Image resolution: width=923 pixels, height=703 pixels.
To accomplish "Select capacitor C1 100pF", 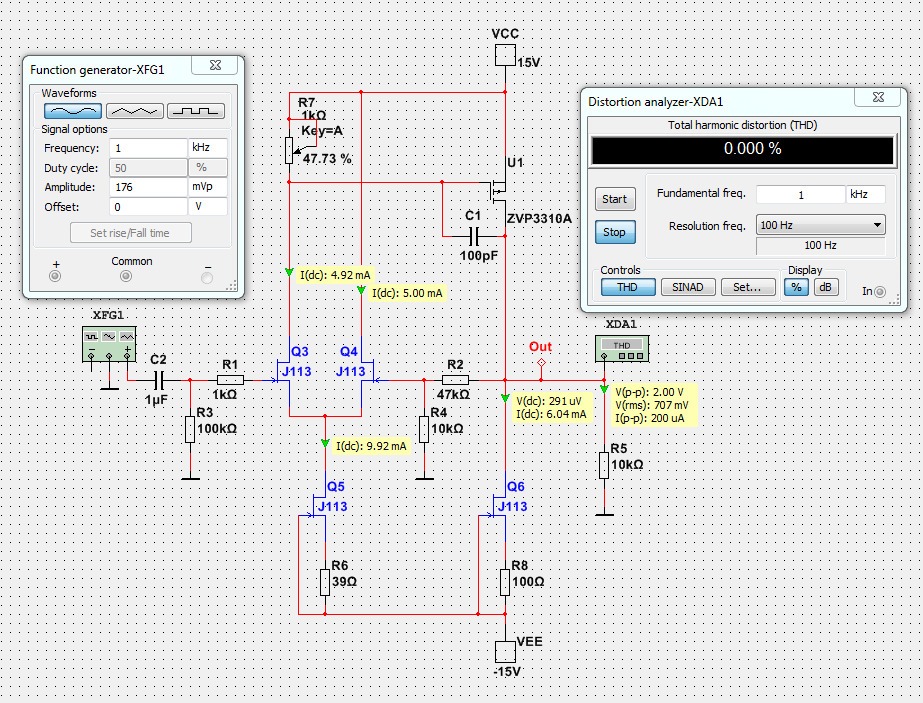I will (474, 237).
